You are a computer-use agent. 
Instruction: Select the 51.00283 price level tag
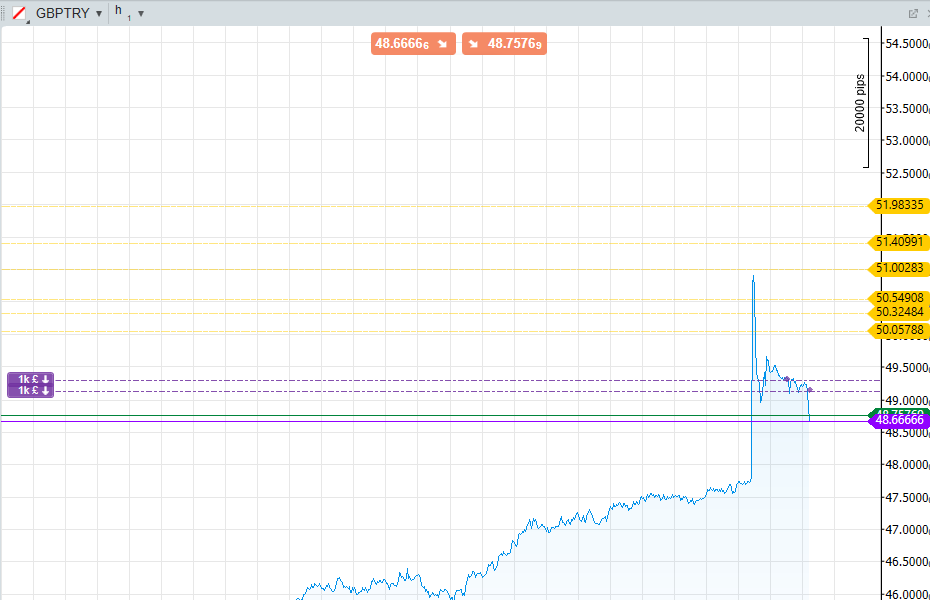(899, 268)
